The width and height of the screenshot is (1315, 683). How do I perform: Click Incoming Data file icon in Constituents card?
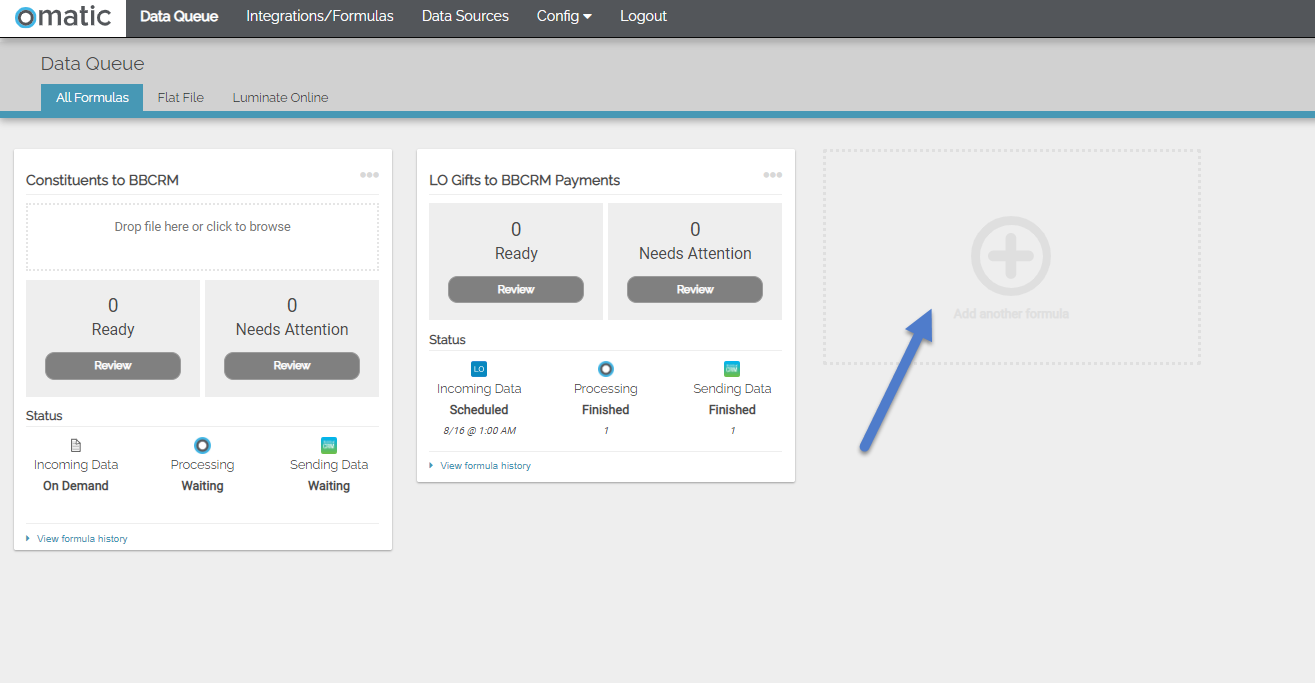point(76,445)
